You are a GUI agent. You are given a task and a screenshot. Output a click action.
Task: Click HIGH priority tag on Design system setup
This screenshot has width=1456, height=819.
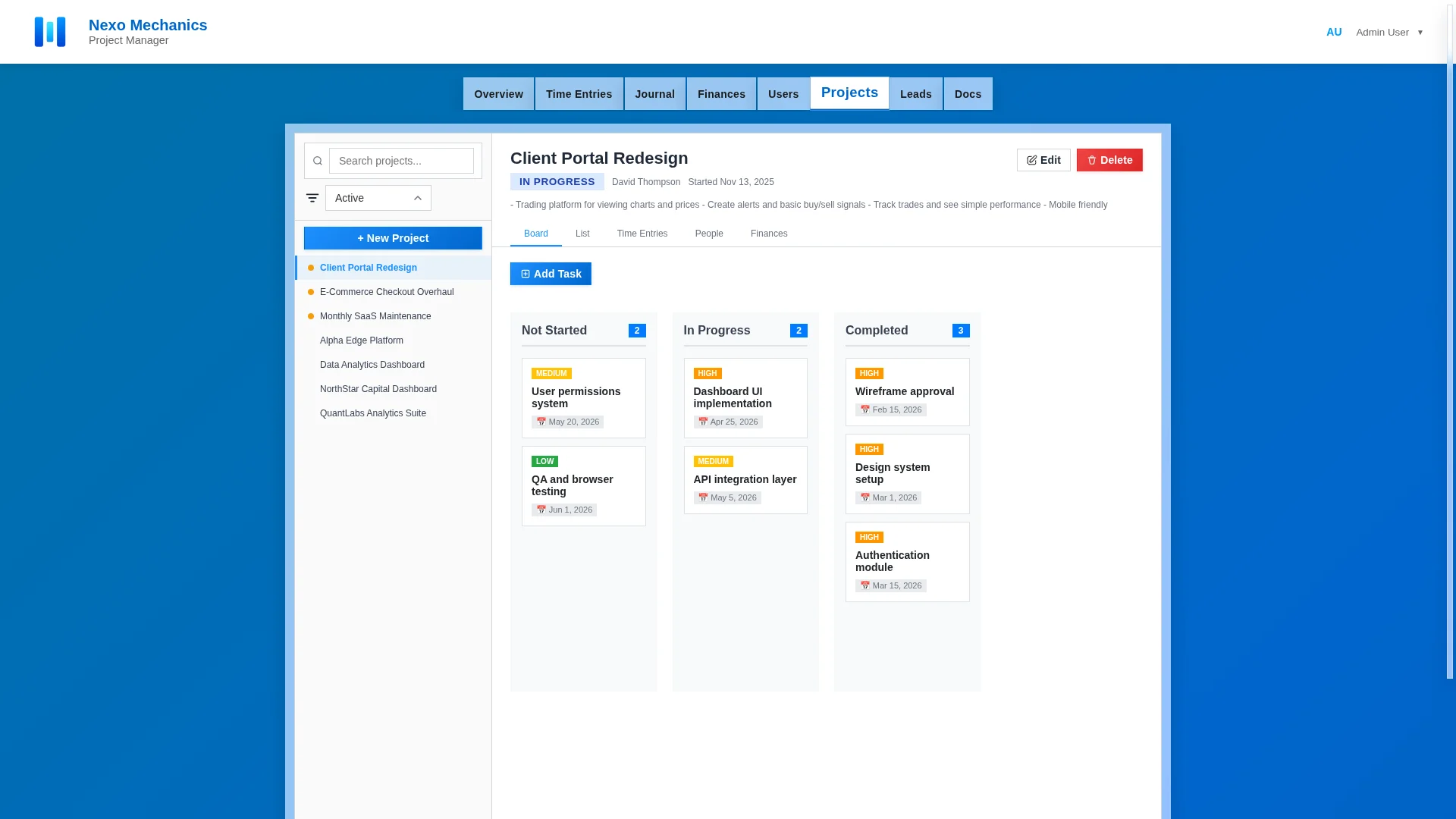(869, 449)
